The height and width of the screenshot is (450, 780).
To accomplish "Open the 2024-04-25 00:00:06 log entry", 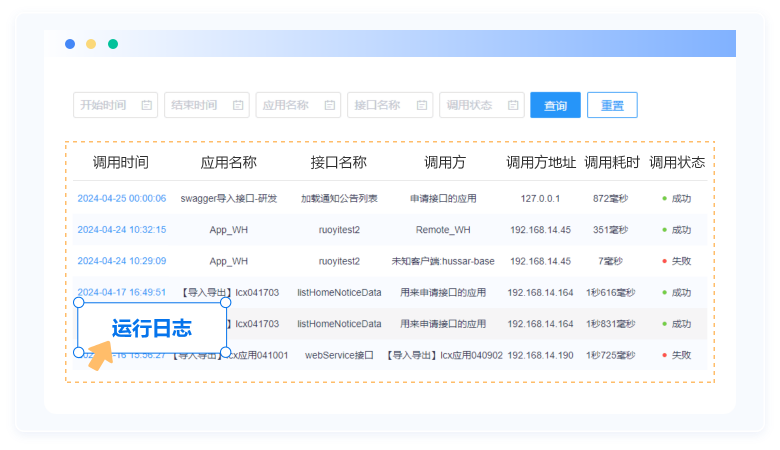I will click(121, 199).
